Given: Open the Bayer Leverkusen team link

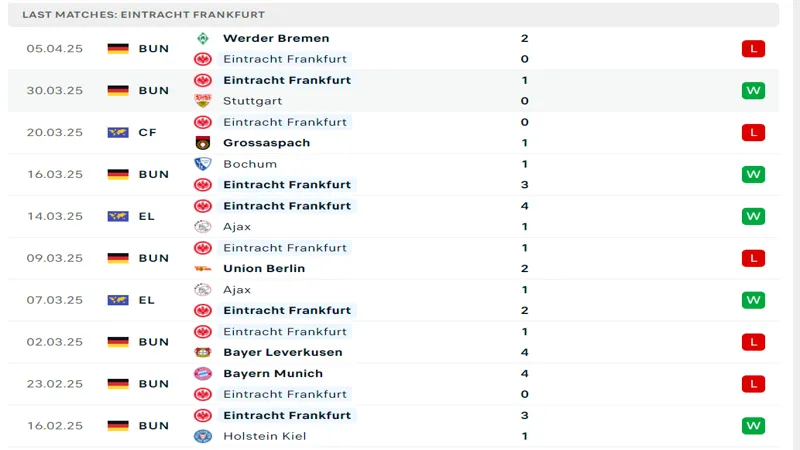Looking at the screenshot, I should [283, 352].
